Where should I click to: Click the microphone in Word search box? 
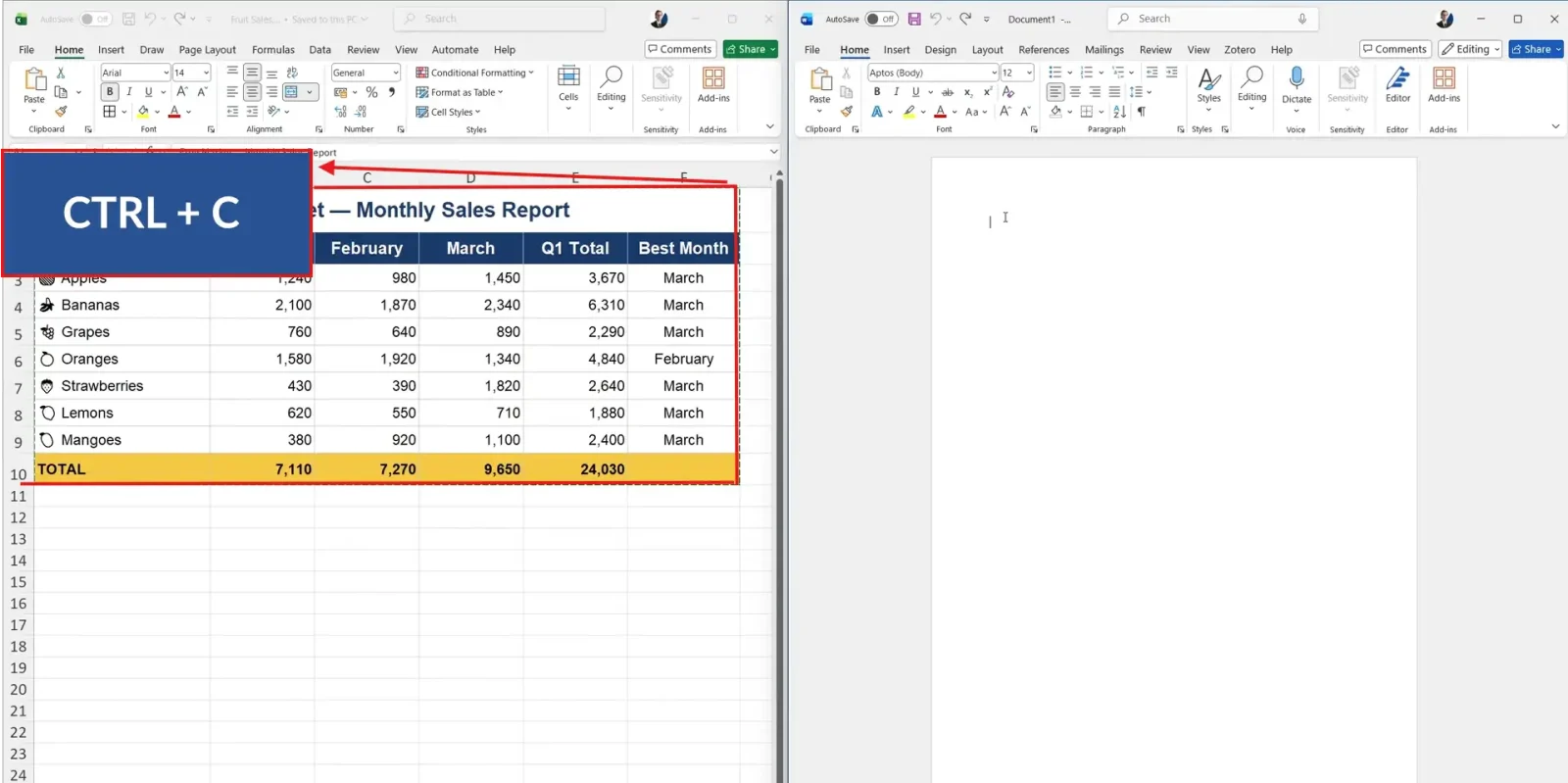pyautogui.click(x=1302, y=19)
